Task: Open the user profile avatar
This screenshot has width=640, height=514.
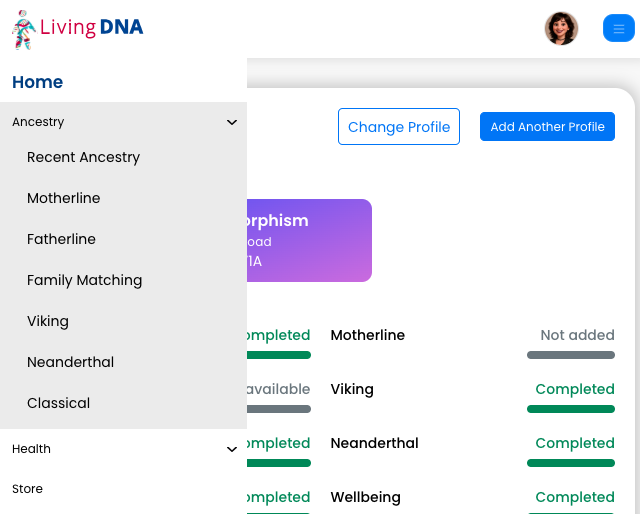Action: pos(561,28)
